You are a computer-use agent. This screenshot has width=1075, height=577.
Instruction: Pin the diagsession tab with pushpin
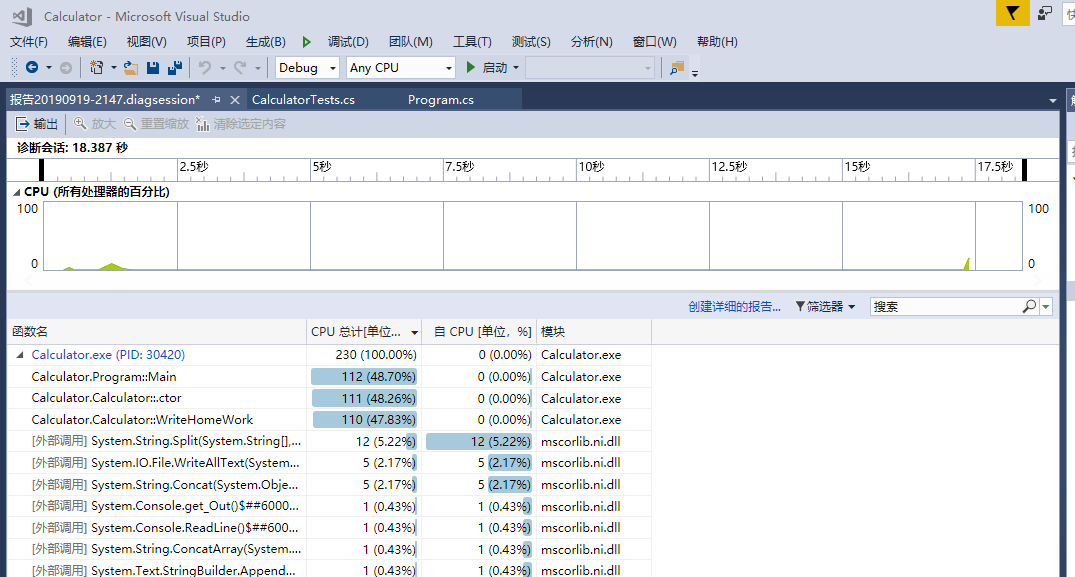pyautogui.click(x=217, y=100)
